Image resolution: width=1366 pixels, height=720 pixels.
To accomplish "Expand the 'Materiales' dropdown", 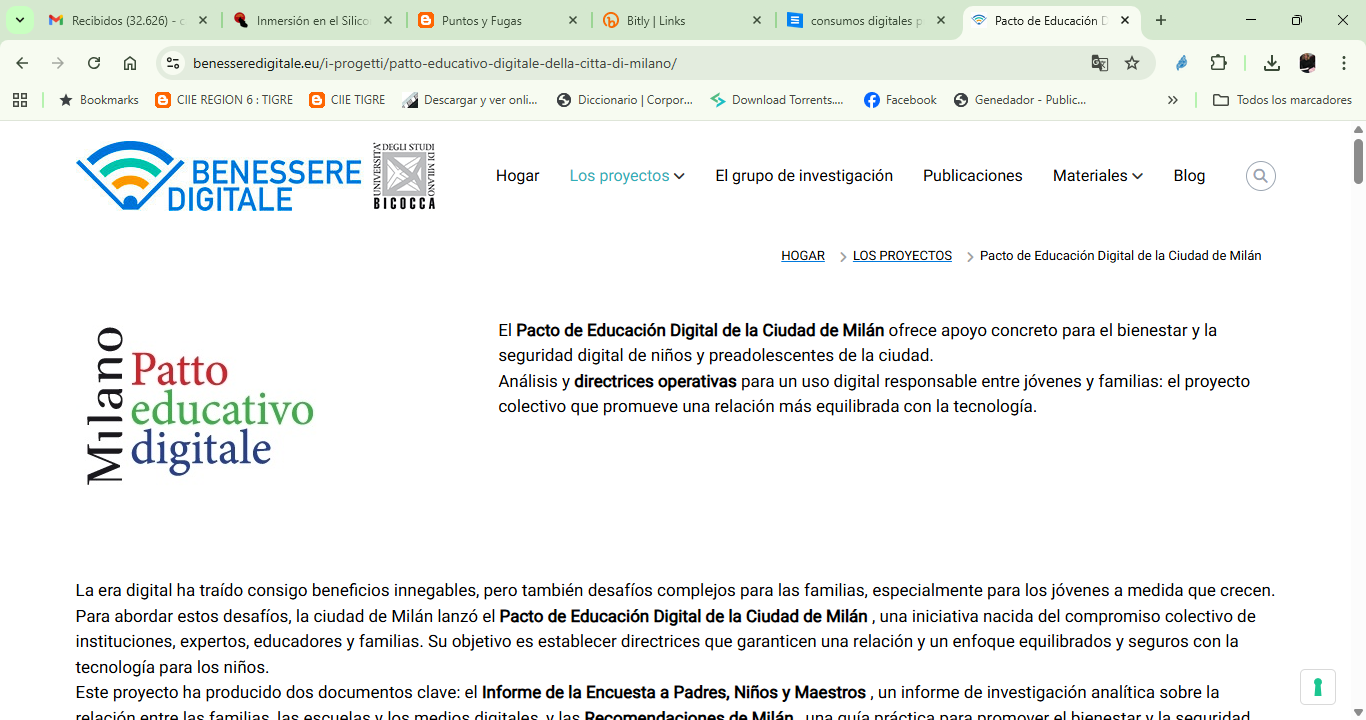I will point(1097,175).
